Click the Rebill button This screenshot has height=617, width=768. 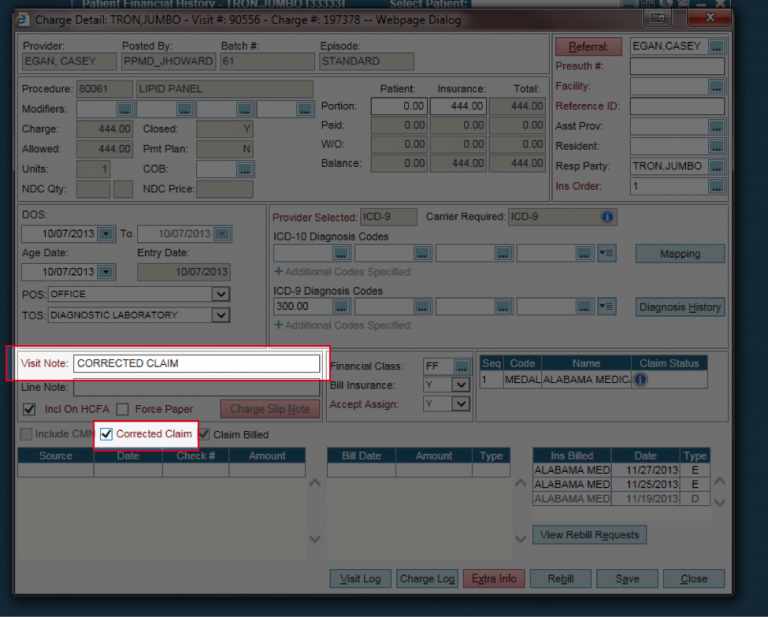tap(560, 579)
